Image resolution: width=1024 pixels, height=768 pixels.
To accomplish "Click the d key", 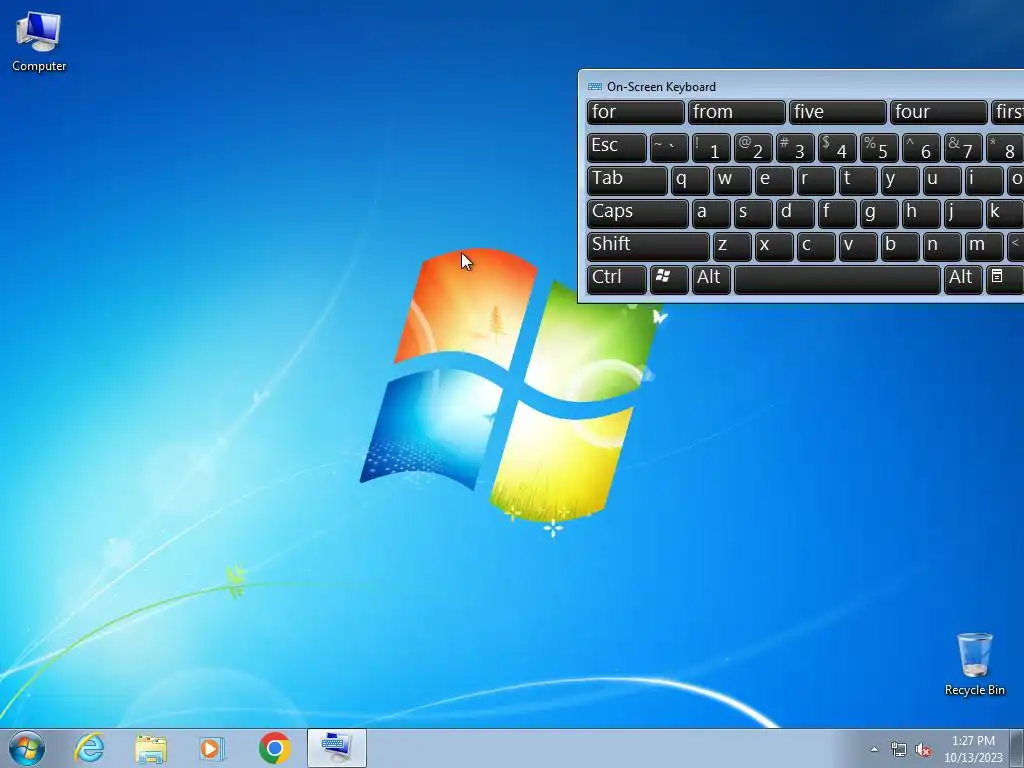I will pos(795,214).
